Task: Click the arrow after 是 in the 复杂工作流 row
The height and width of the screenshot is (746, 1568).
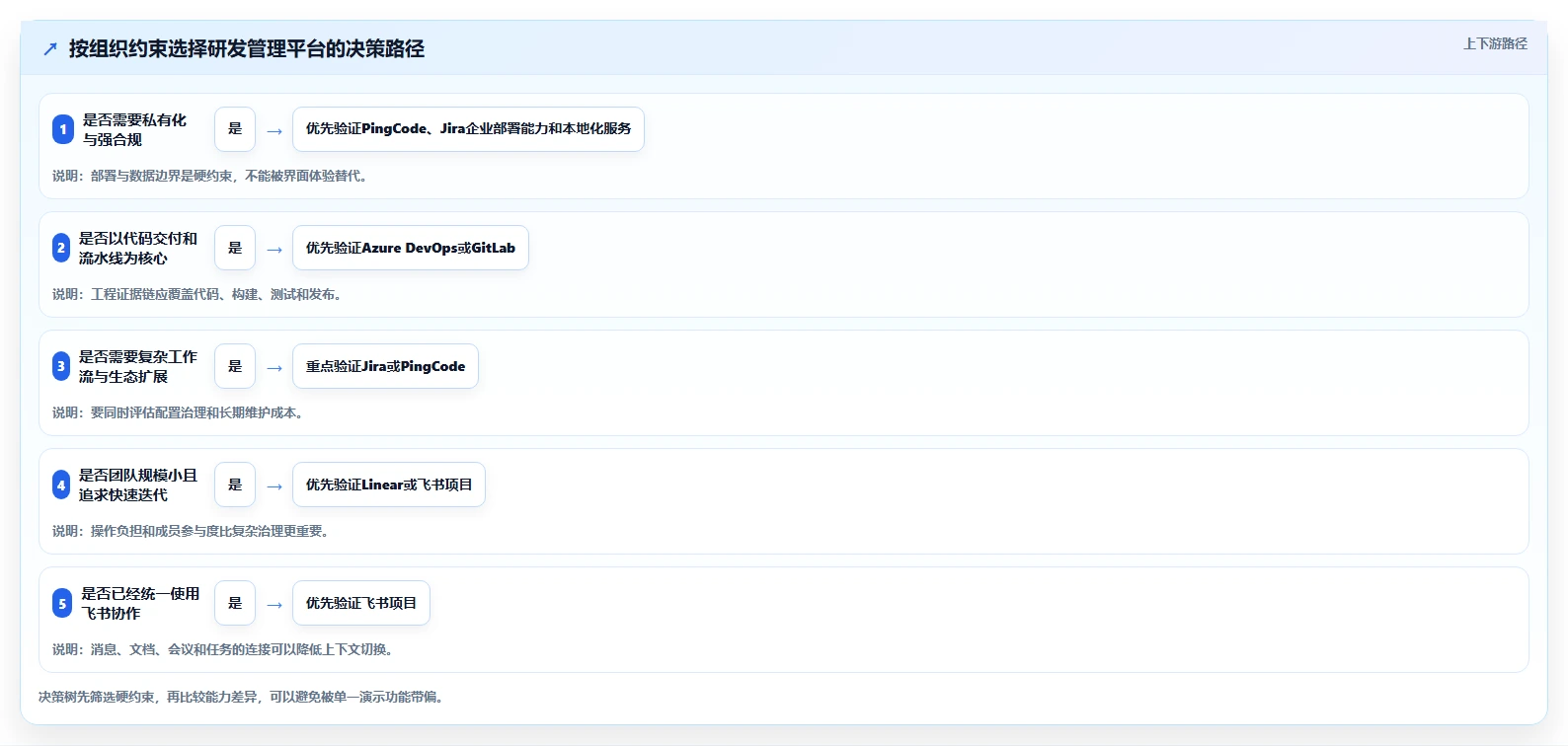Action: click(274, 367)
